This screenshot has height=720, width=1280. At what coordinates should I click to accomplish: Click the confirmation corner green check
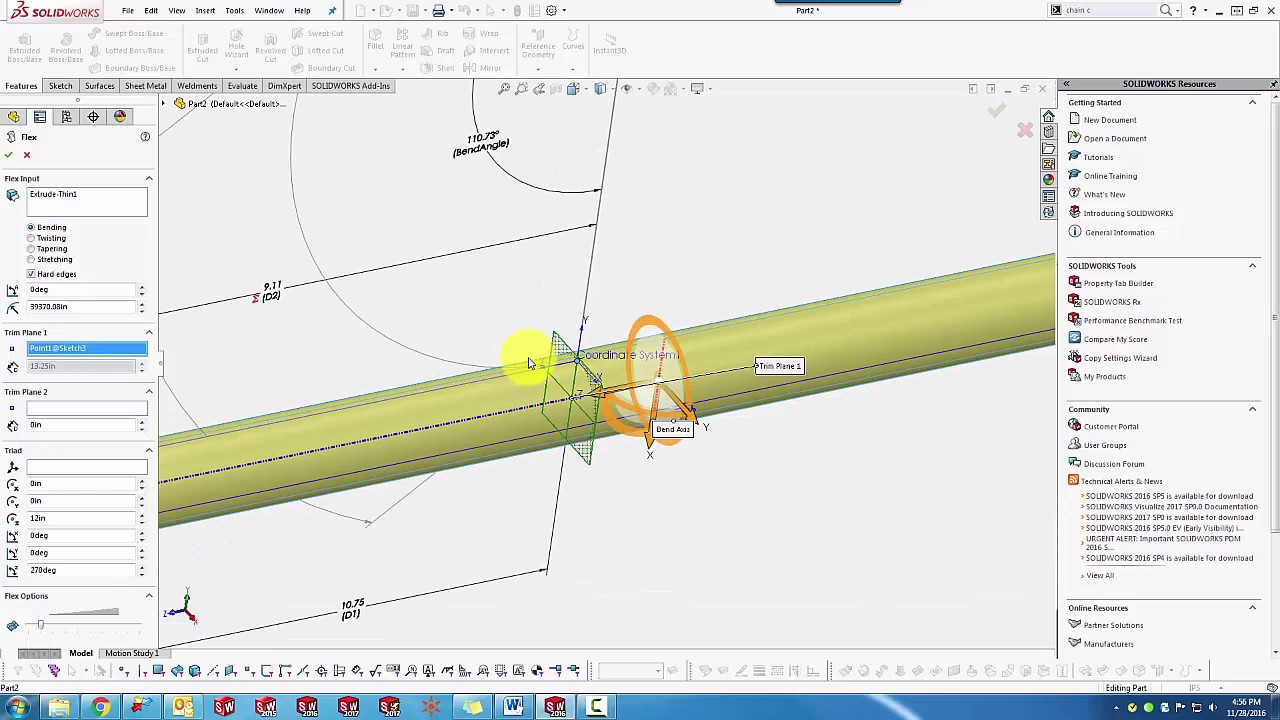point(997,110)
